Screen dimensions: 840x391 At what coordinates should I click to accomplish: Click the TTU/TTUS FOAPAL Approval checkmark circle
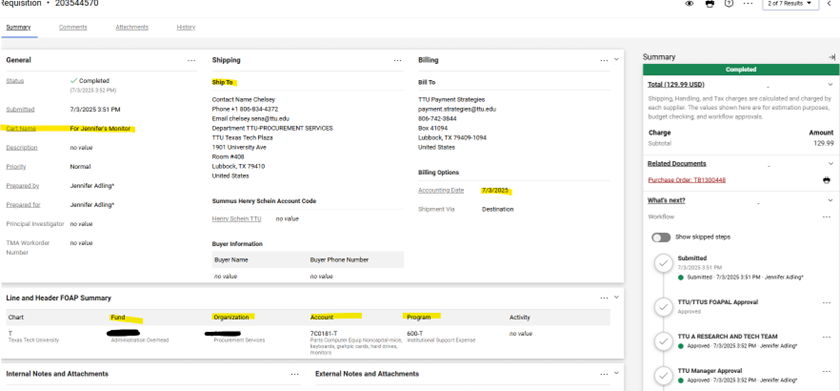[x=664, y=307]
